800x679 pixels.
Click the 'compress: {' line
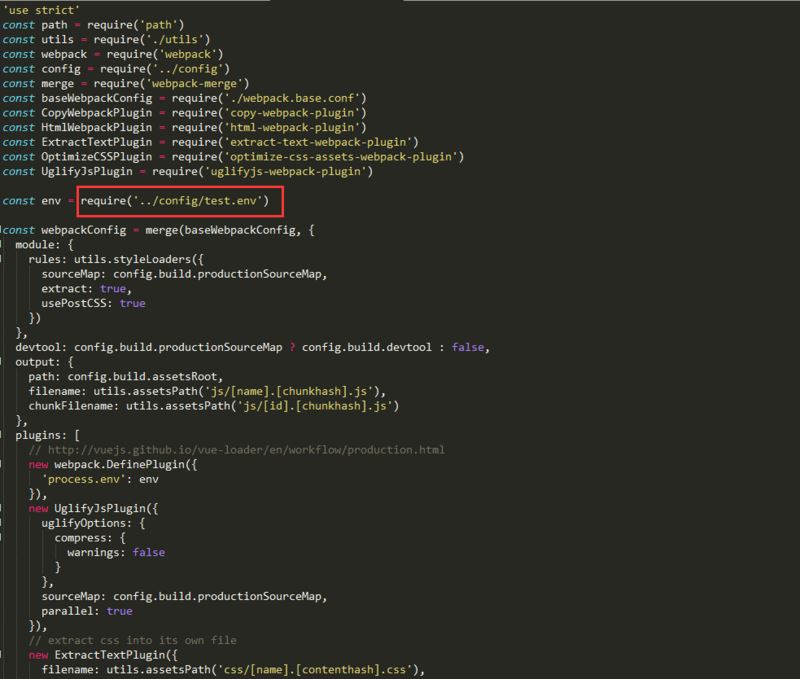90,538
